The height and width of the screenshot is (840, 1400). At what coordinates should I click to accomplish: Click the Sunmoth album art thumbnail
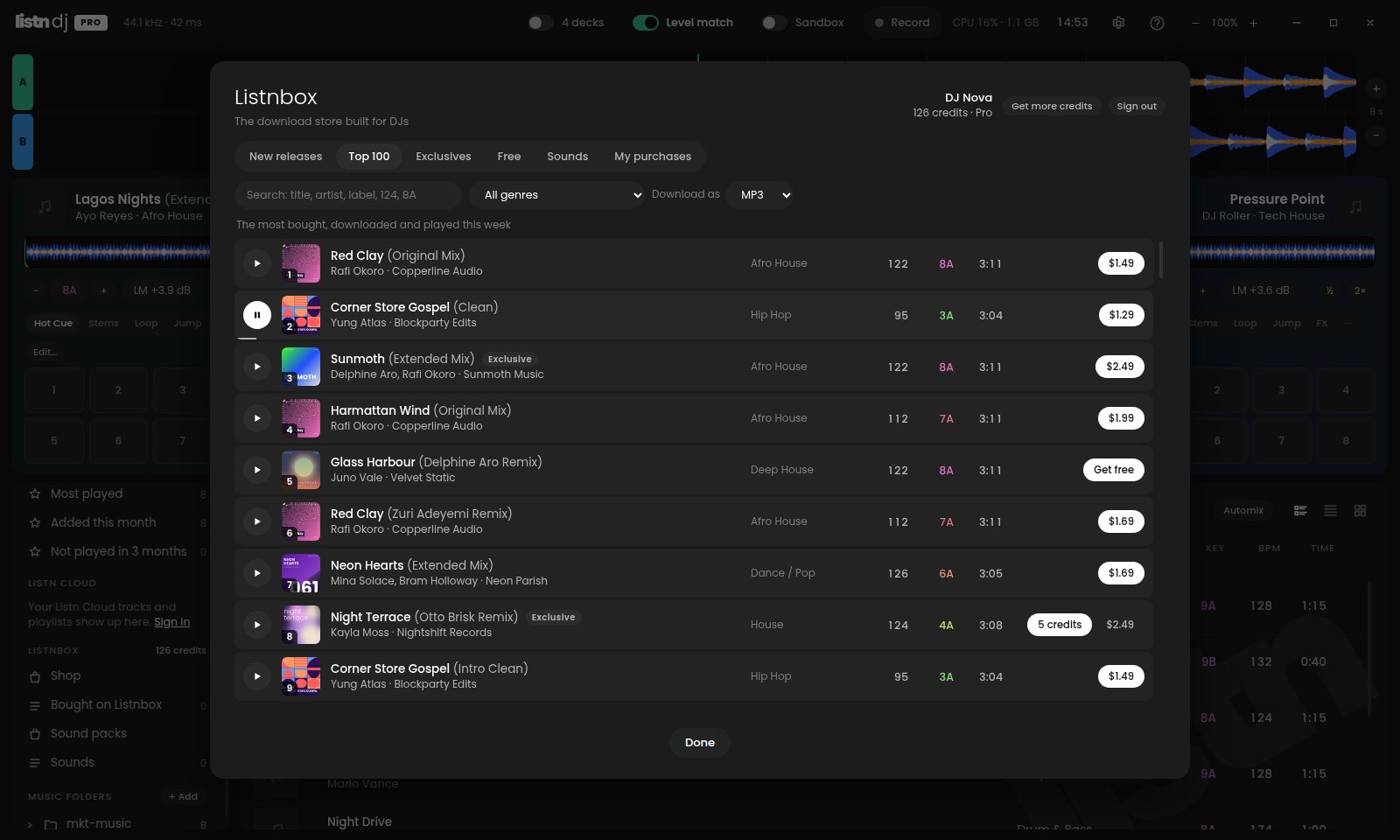(301, 367)
